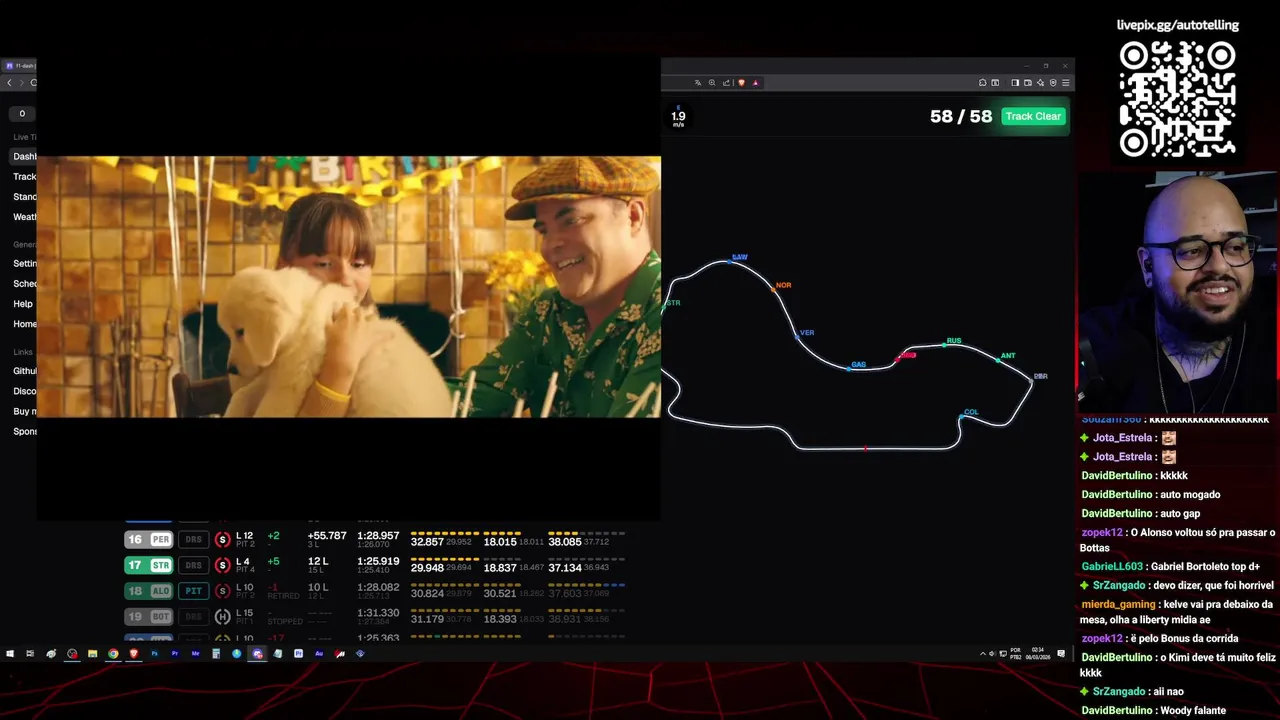Launch Google Chrome from the taskbar

pyautogui.click(x=113, y=654)
